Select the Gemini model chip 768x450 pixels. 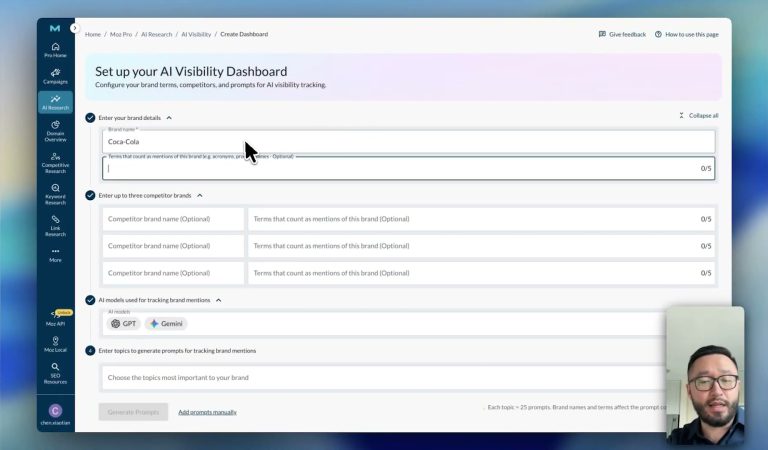[x=167, y=324]
